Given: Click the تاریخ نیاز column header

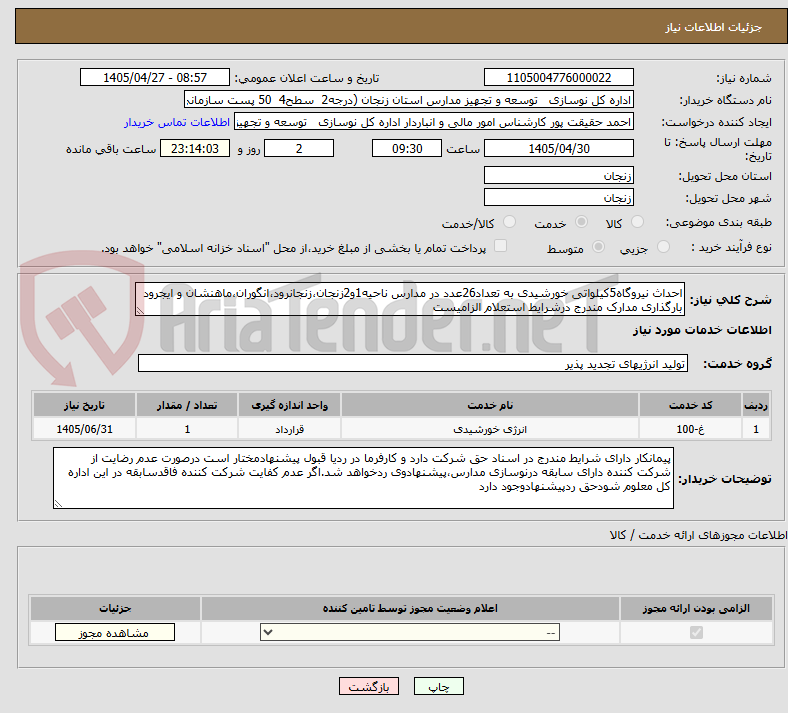Looking at the screenshot, I should tap(84, 405).
